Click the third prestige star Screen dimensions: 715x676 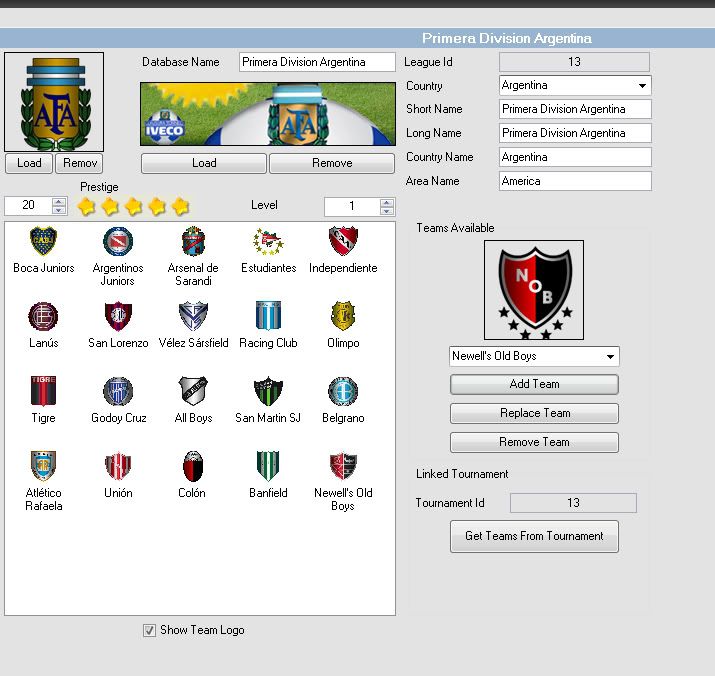[x=134, y=207]
